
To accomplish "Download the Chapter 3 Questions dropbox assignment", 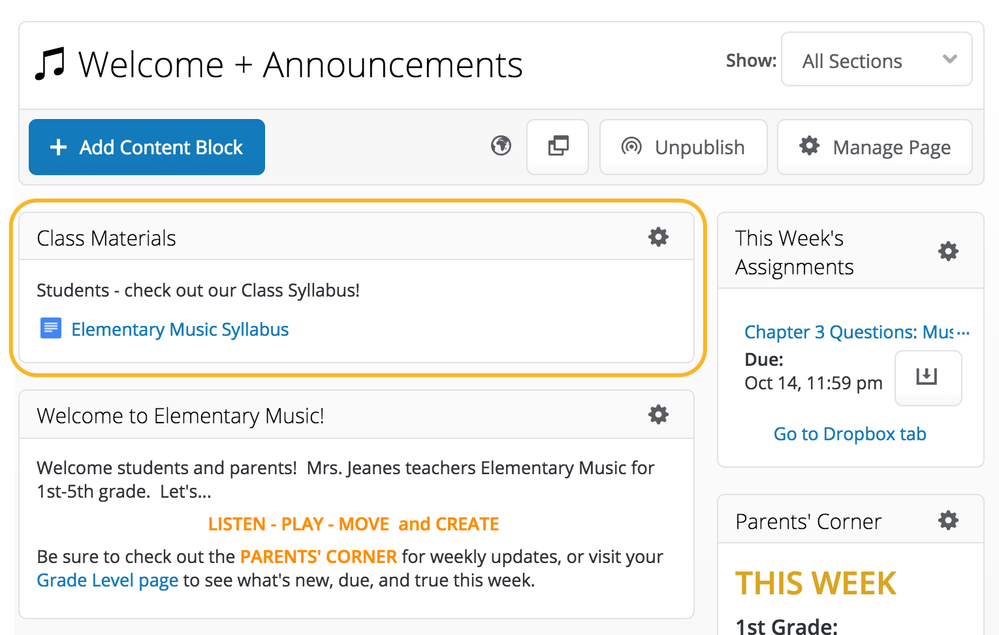I will click(x=927, y=377).
